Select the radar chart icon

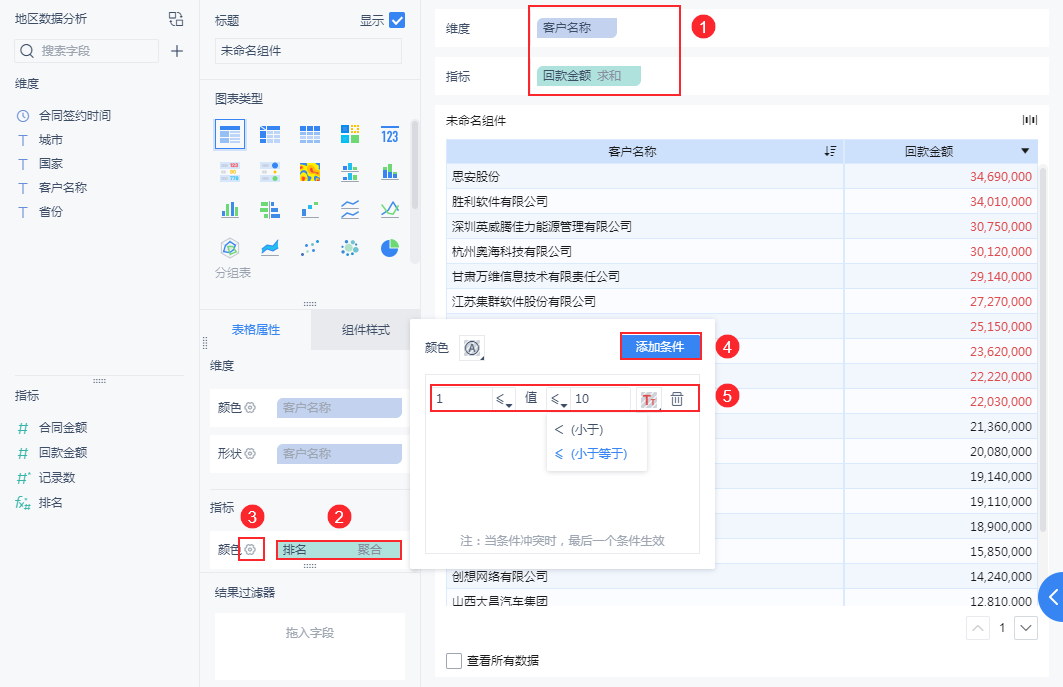coord(230,248)
